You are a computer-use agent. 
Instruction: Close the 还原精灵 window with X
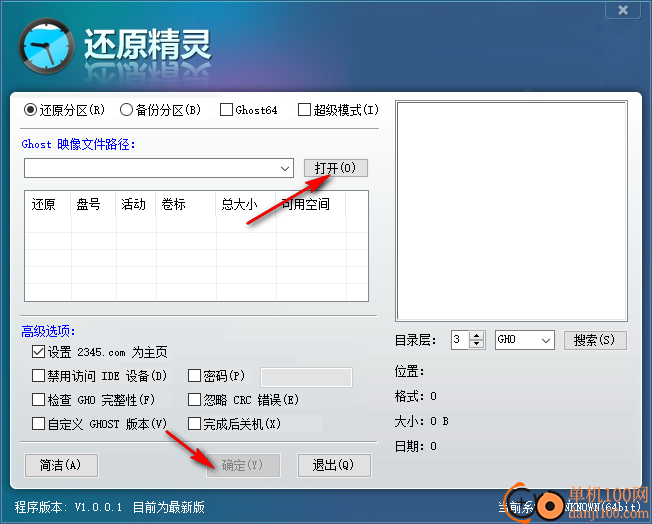point(622,10)
